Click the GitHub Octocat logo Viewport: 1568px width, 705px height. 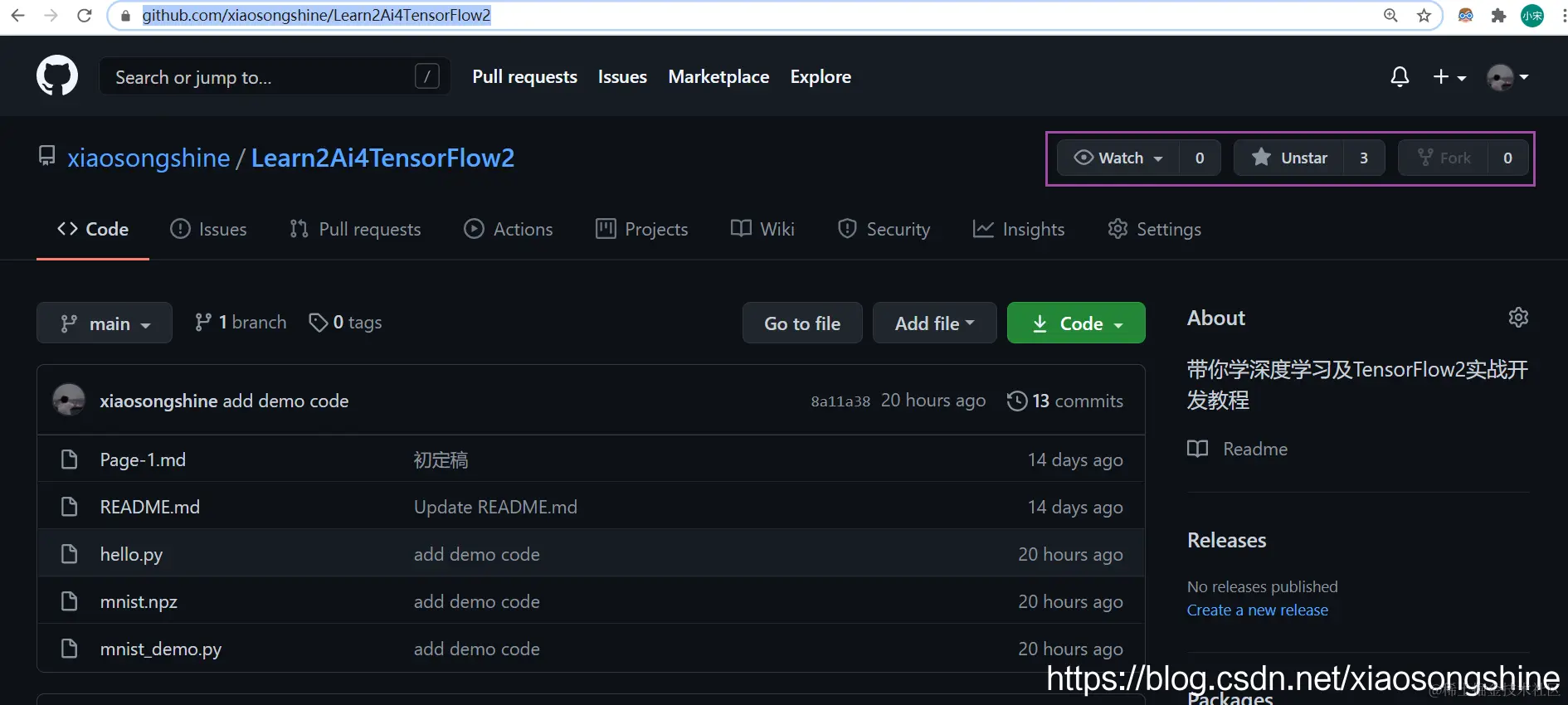(57, 76)
